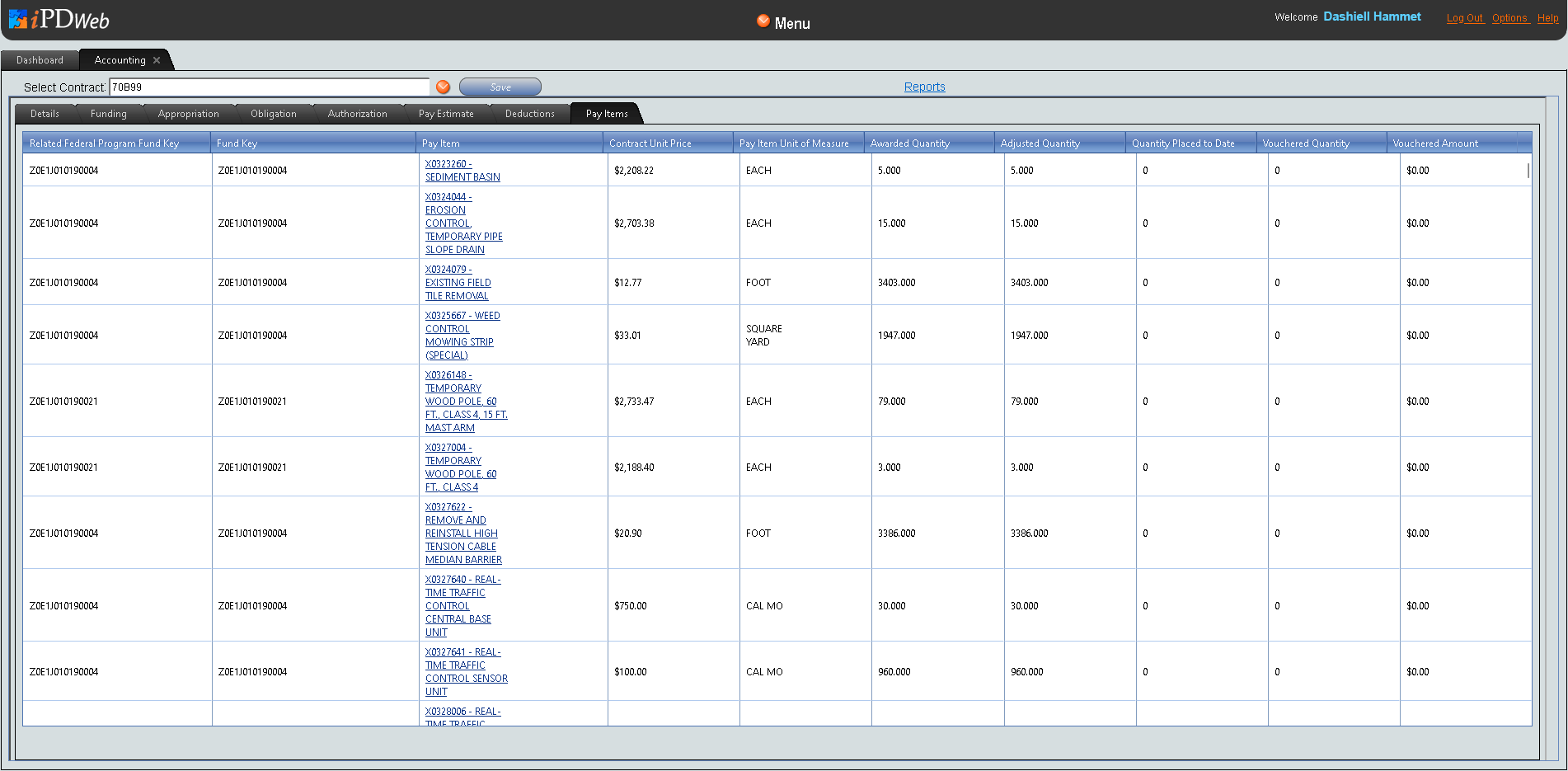
Task: Open the Help link
Action: pos(1547,18)
